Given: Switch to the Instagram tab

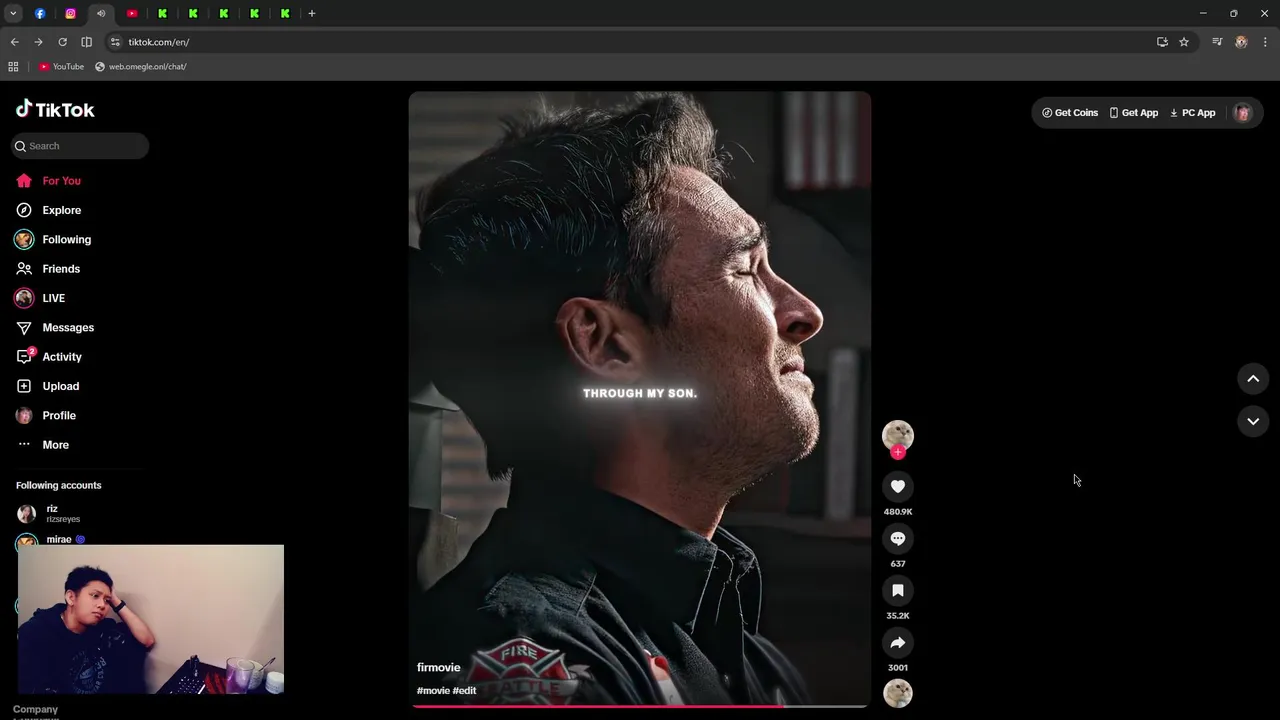Looking at the screenshot, I should (70, 13).
